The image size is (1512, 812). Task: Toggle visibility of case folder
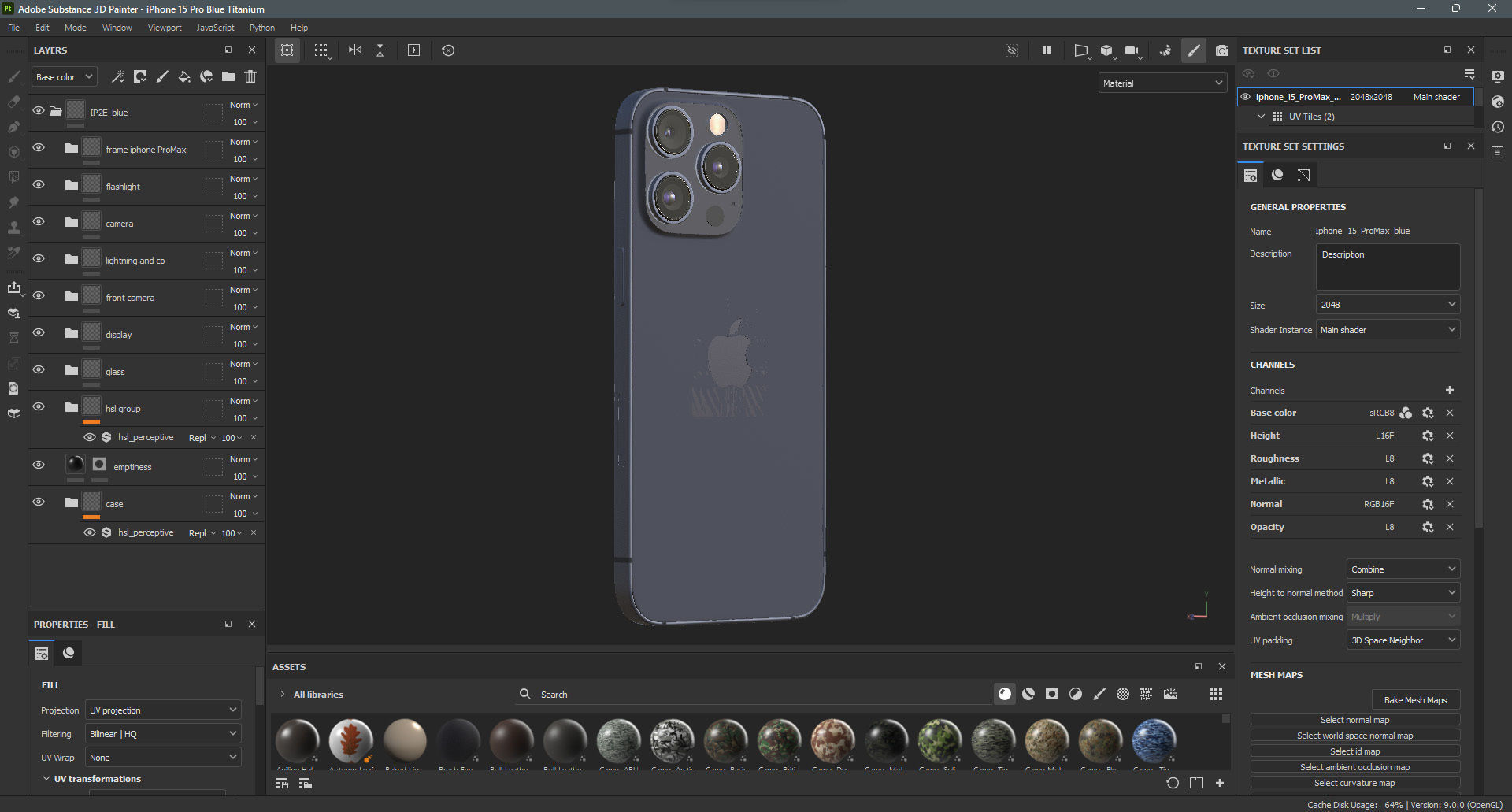pyautogui.click(x=39, y=502)
